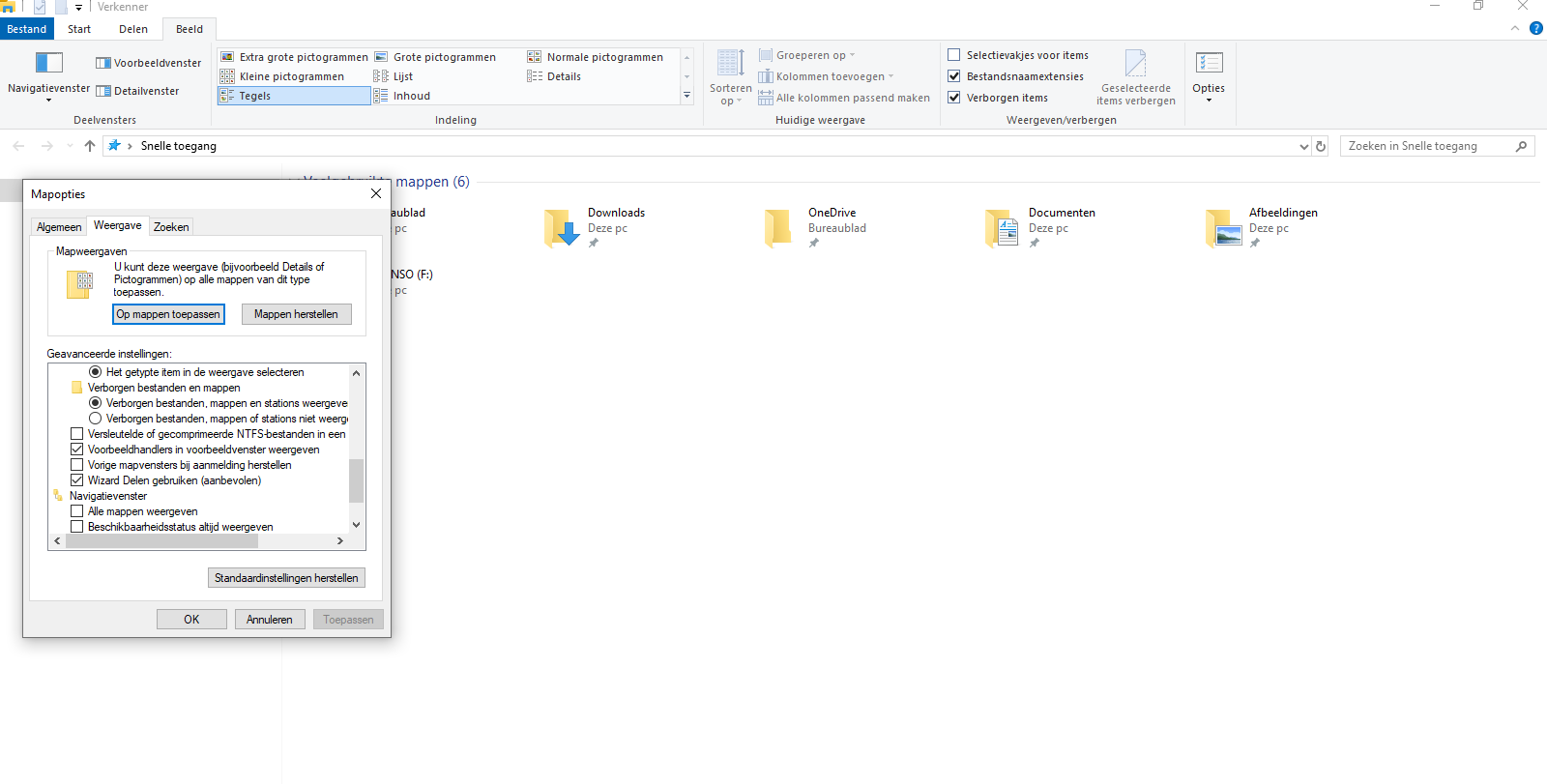1547x784 pixels.
Task: Go forward with the forward arrow
Action: (47, 146)
